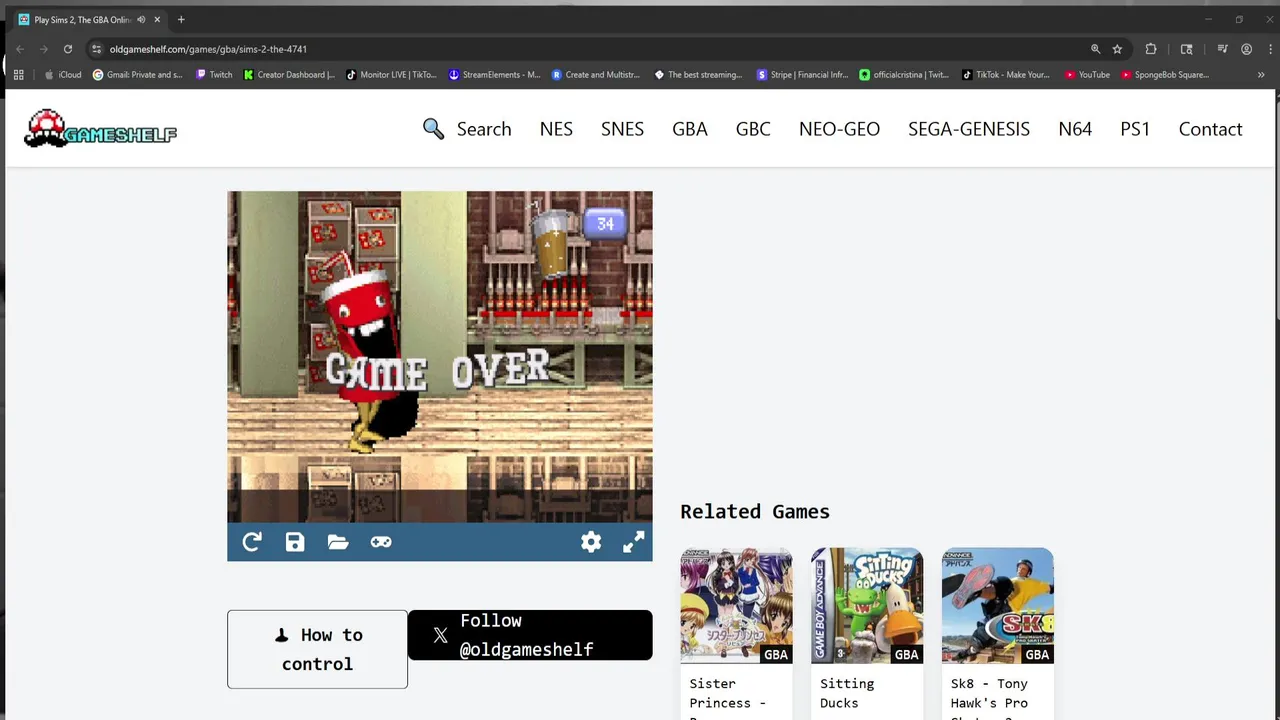Enter fullscreen mode in emulator

pyautogui.click(x=634, y=542)
